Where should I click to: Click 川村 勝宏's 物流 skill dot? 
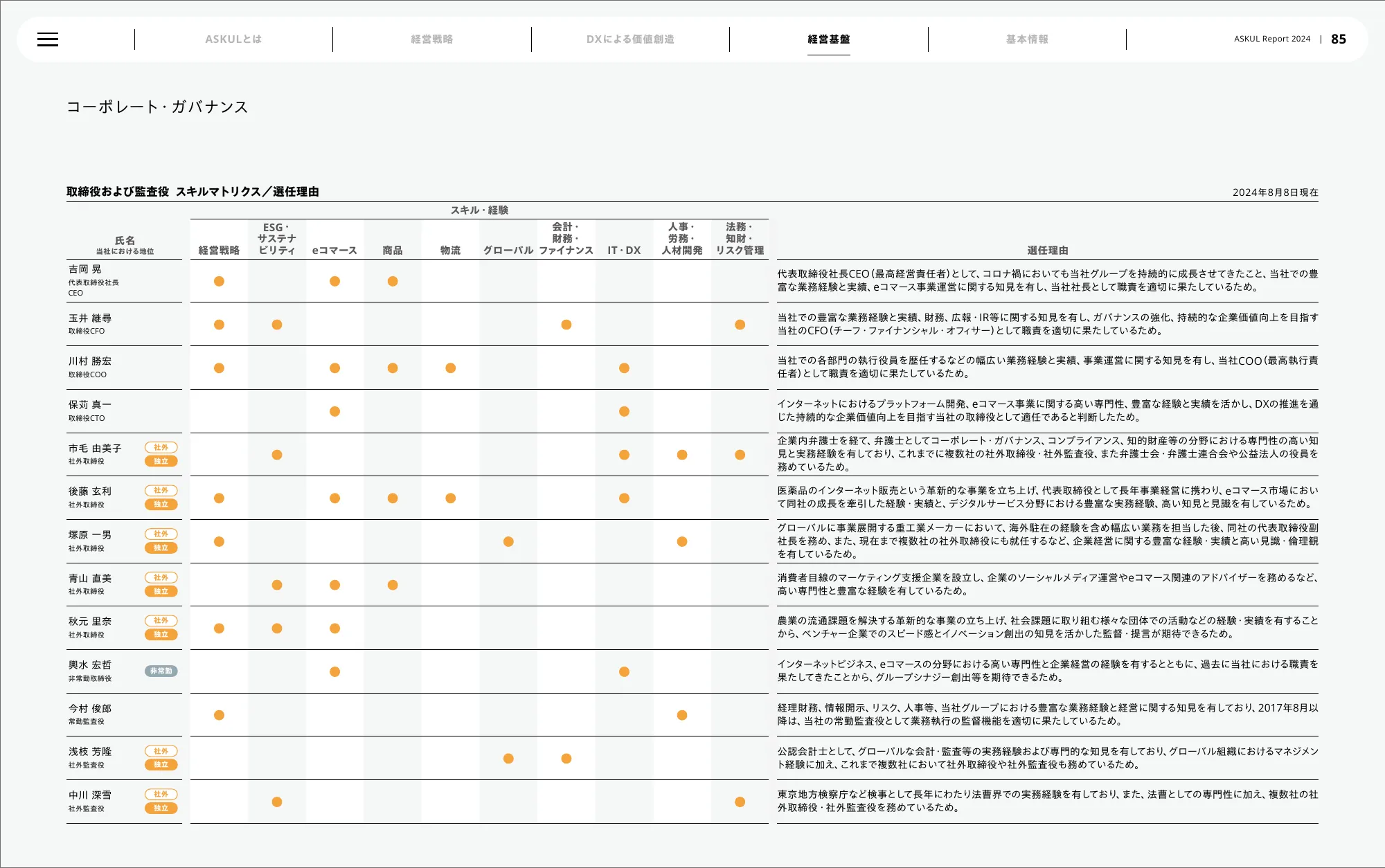[451, 368]
